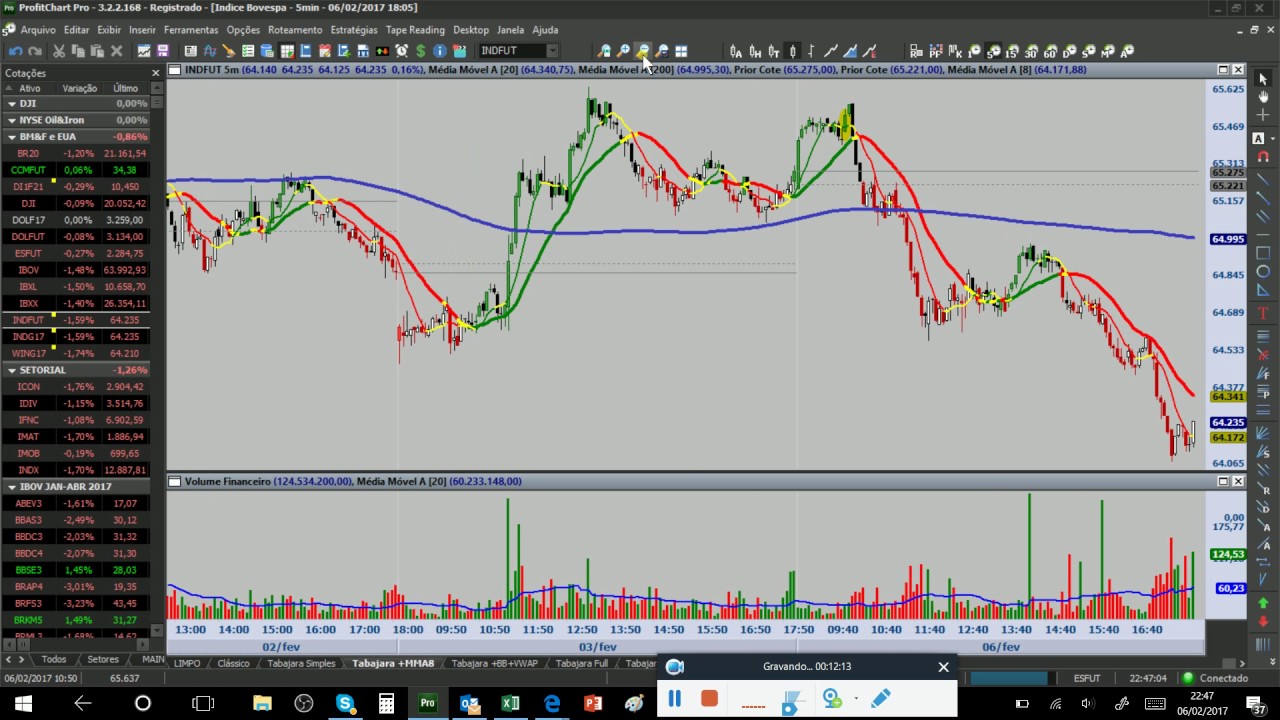Image resolution: width=1280 pixels, height=720 pixels.
Task: Open the Ferramentas menu
Action: (191, 30)
